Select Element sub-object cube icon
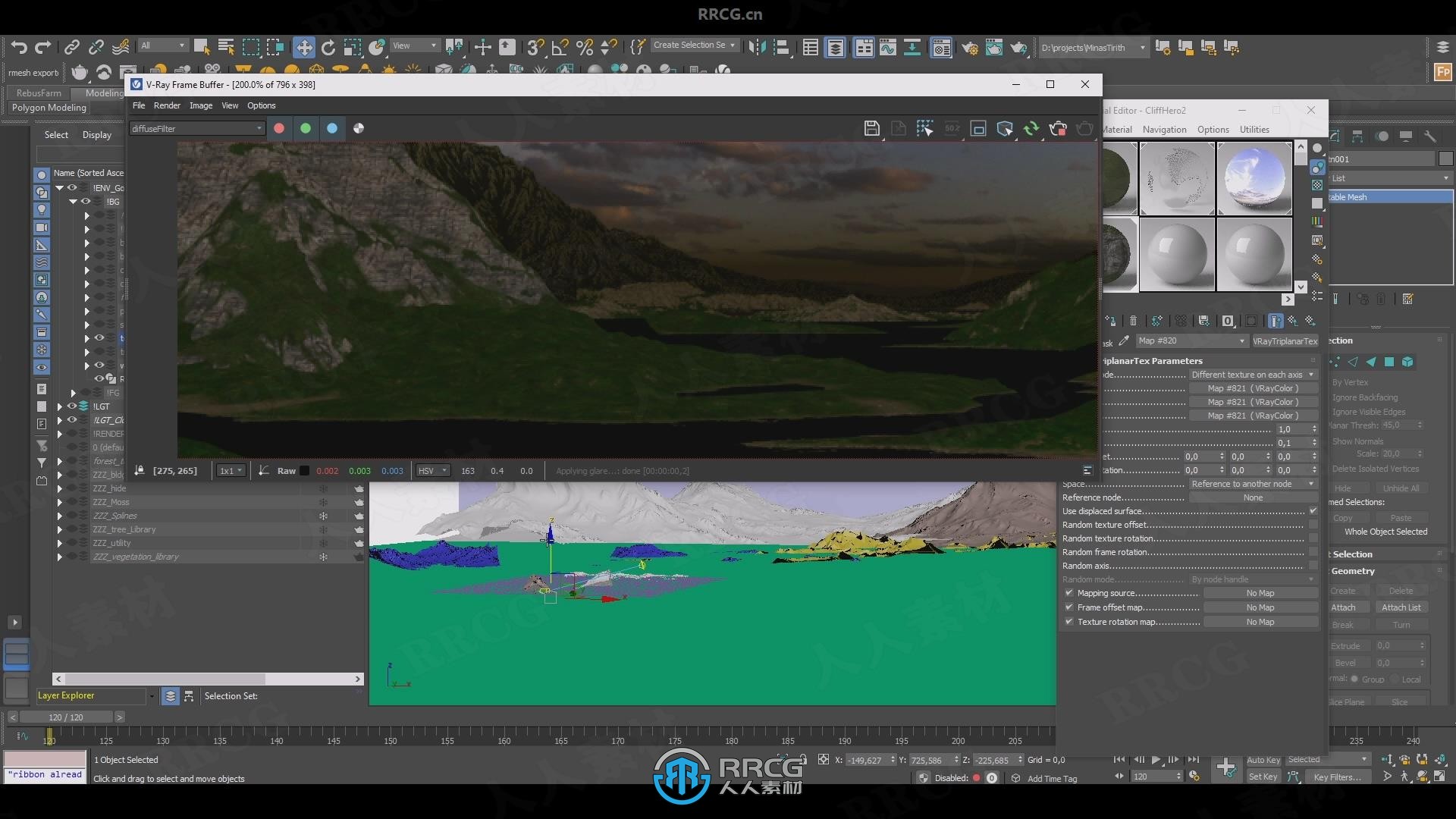1456x819 pixels. 1407,362
